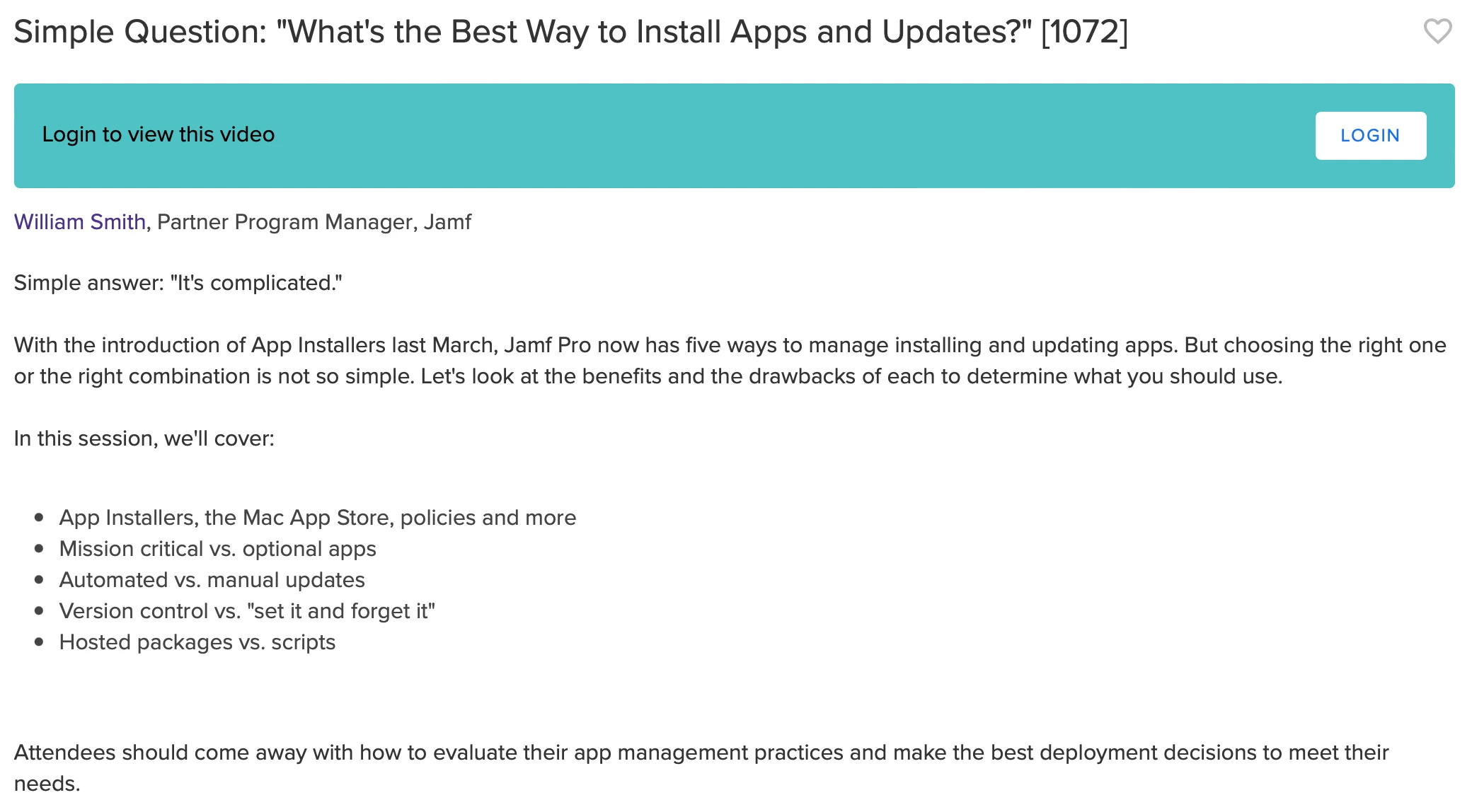Click the LOGIN button
Screen dimensions: 1472x812
tap(1370, 136)
